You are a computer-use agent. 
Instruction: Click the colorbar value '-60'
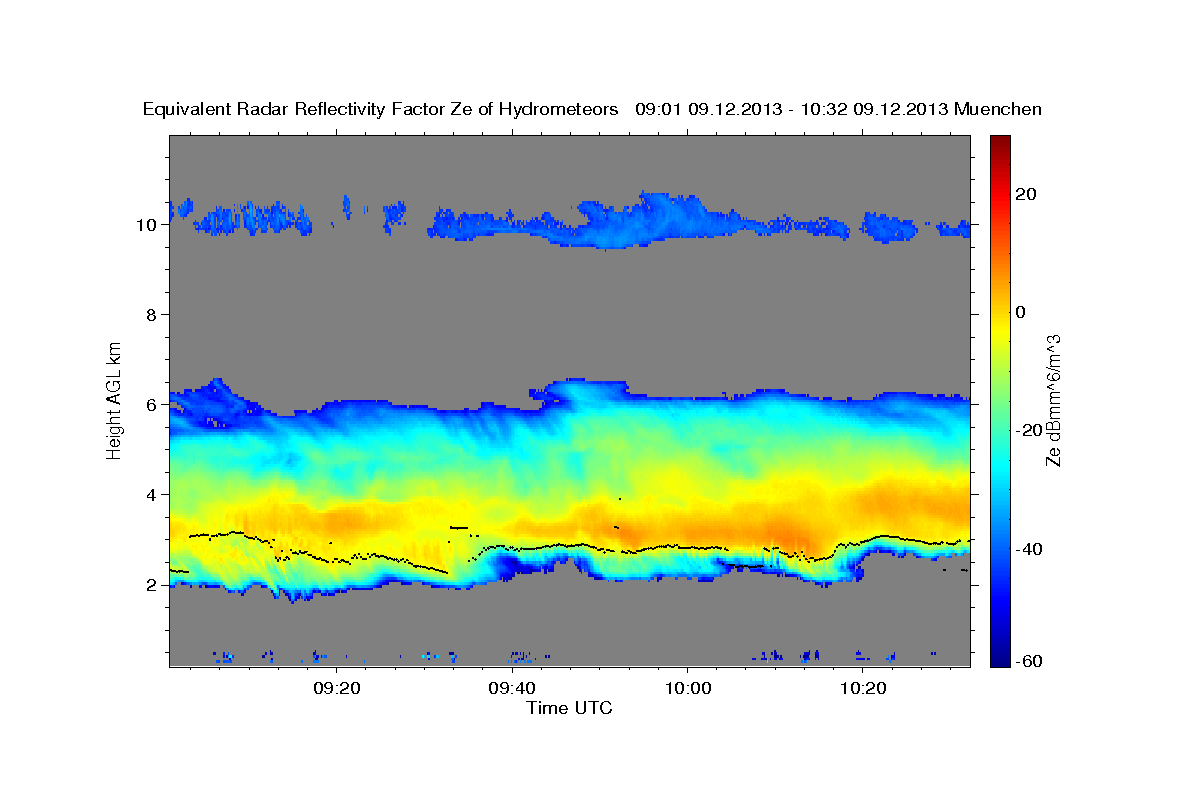[x=1029, y=662]
